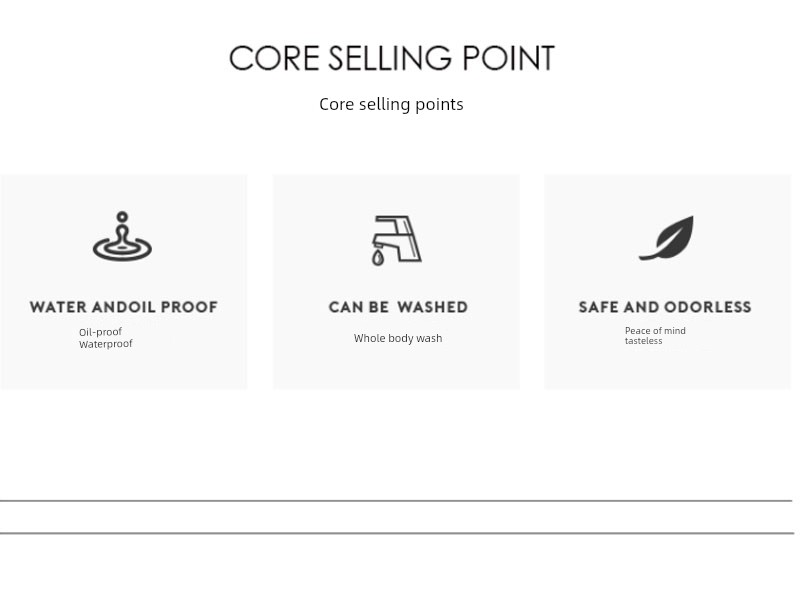Image resolution: width=800 pixels, height=594 pixels.
Task: Click the WATER ANDOIL PROOF title
Action: (x=124, y=307)
